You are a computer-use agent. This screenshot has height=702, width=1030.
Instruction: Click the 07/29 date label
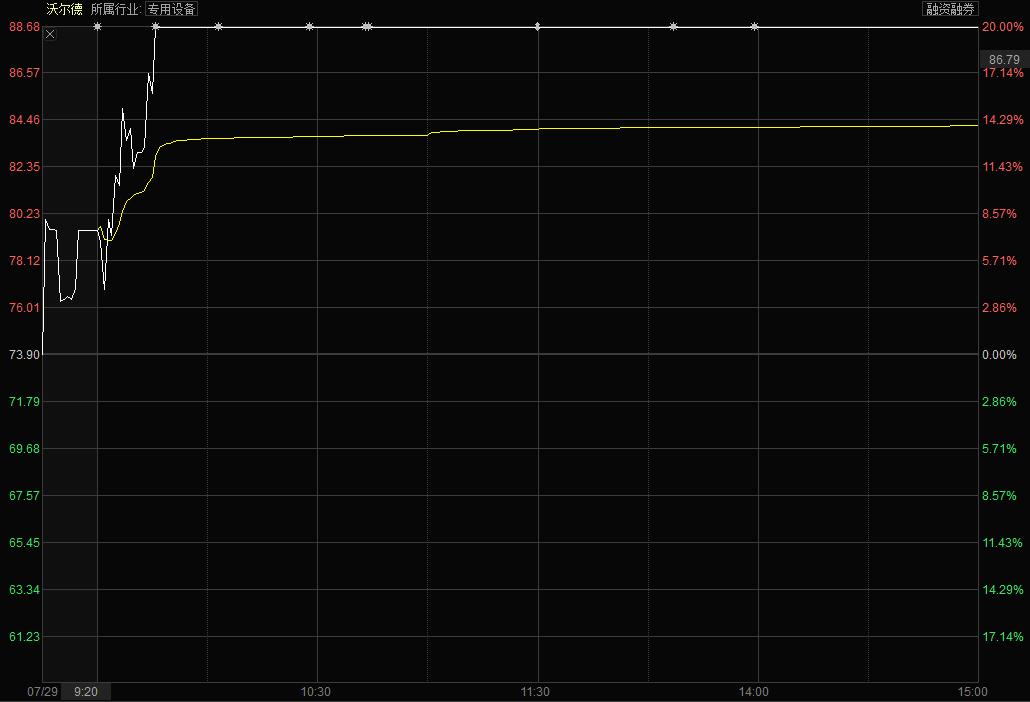[43, 691]
